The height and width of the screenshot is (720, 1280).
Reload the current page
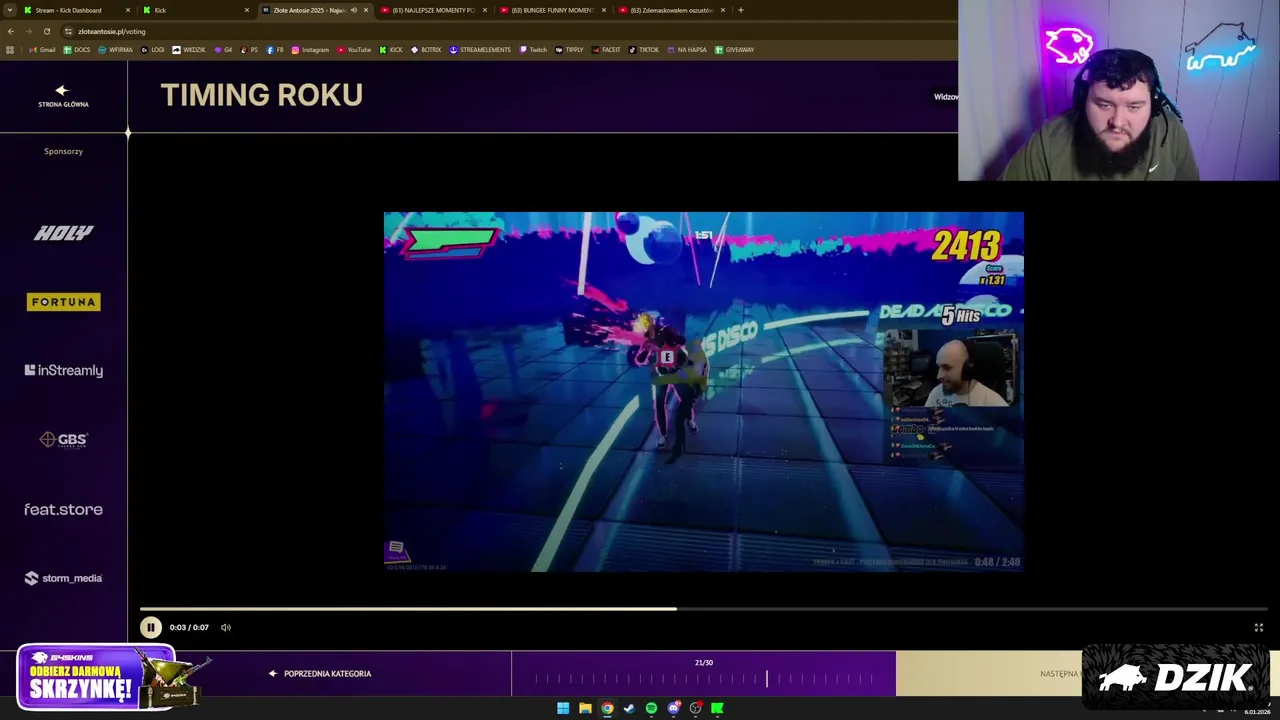[46, 31]
